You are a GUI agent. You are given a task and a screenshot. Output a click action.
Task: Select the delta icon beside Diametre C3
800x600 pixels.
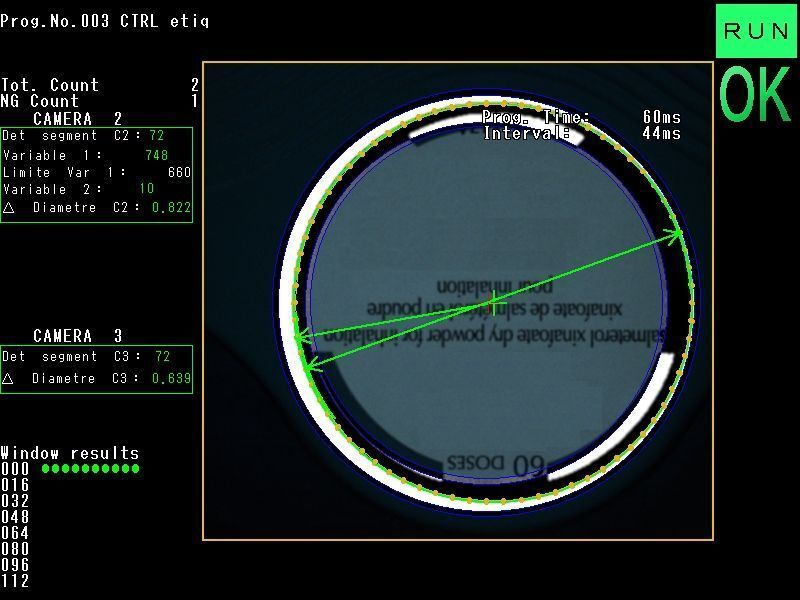point(8,379)
